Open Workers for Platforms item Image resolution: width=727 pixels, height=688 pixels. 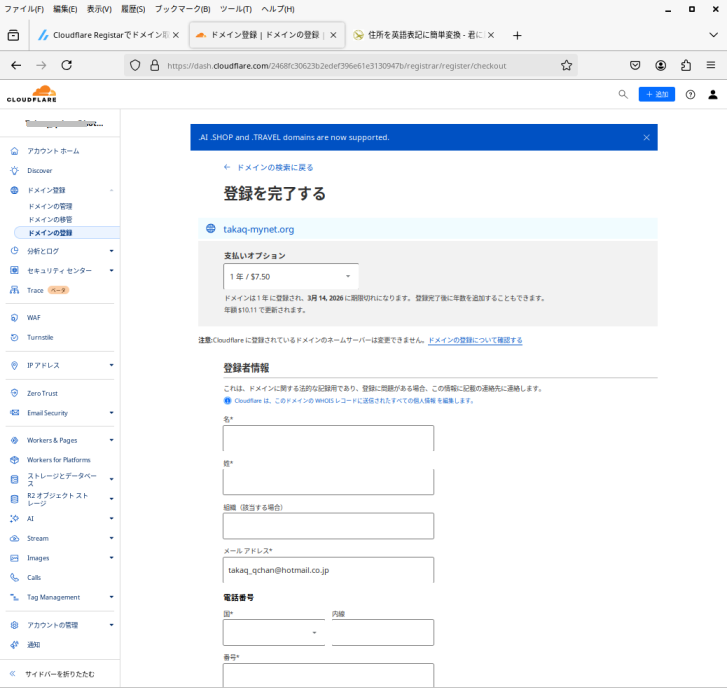(58, 460)
